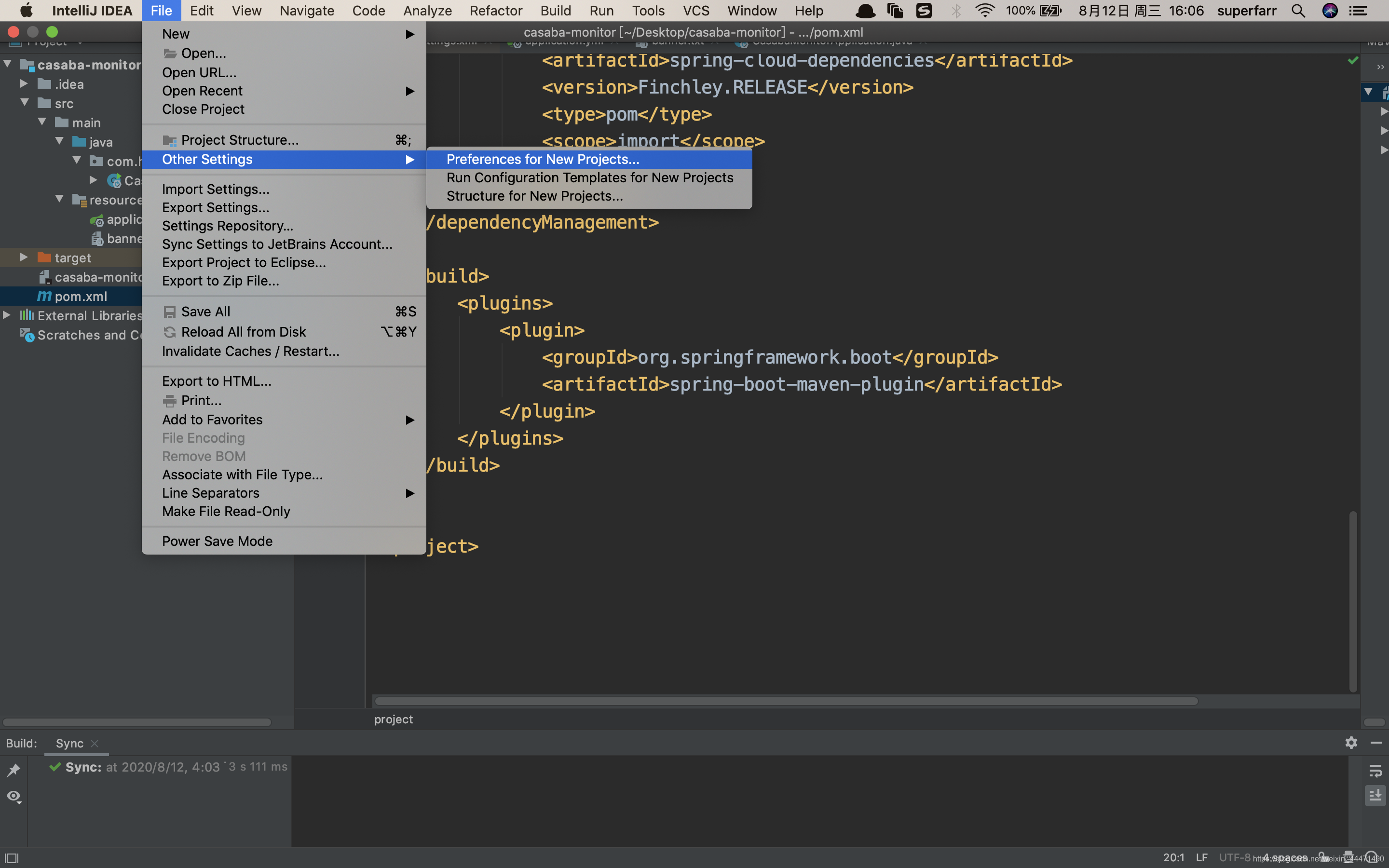Open macOS Spotlight search icon
This screenshot has height=868, width=1389.
pyautogui.click(x=1298, y=10)
